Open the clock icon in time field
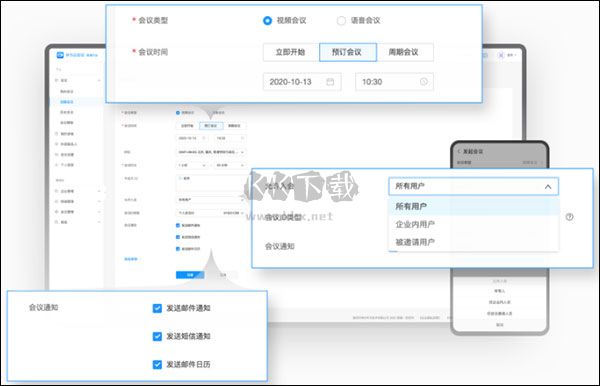 pyautogui.click(x=424, y=81)
